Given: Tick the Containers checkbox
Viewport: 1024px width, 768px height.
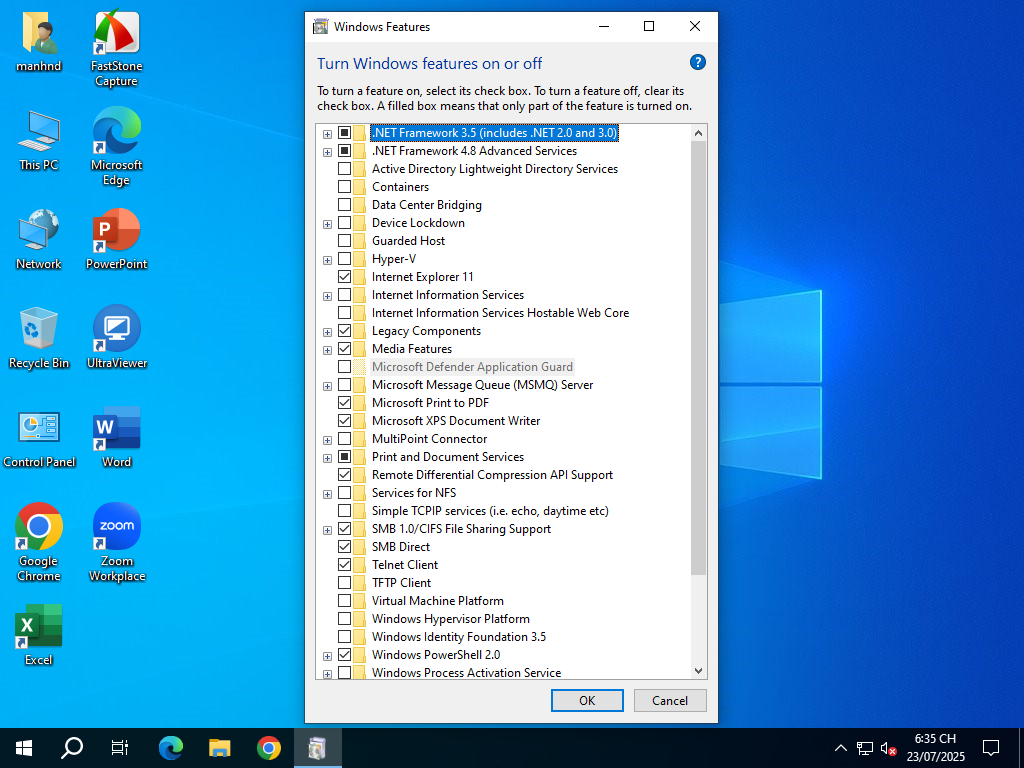Looking at the screenshot, I should 345,187.
